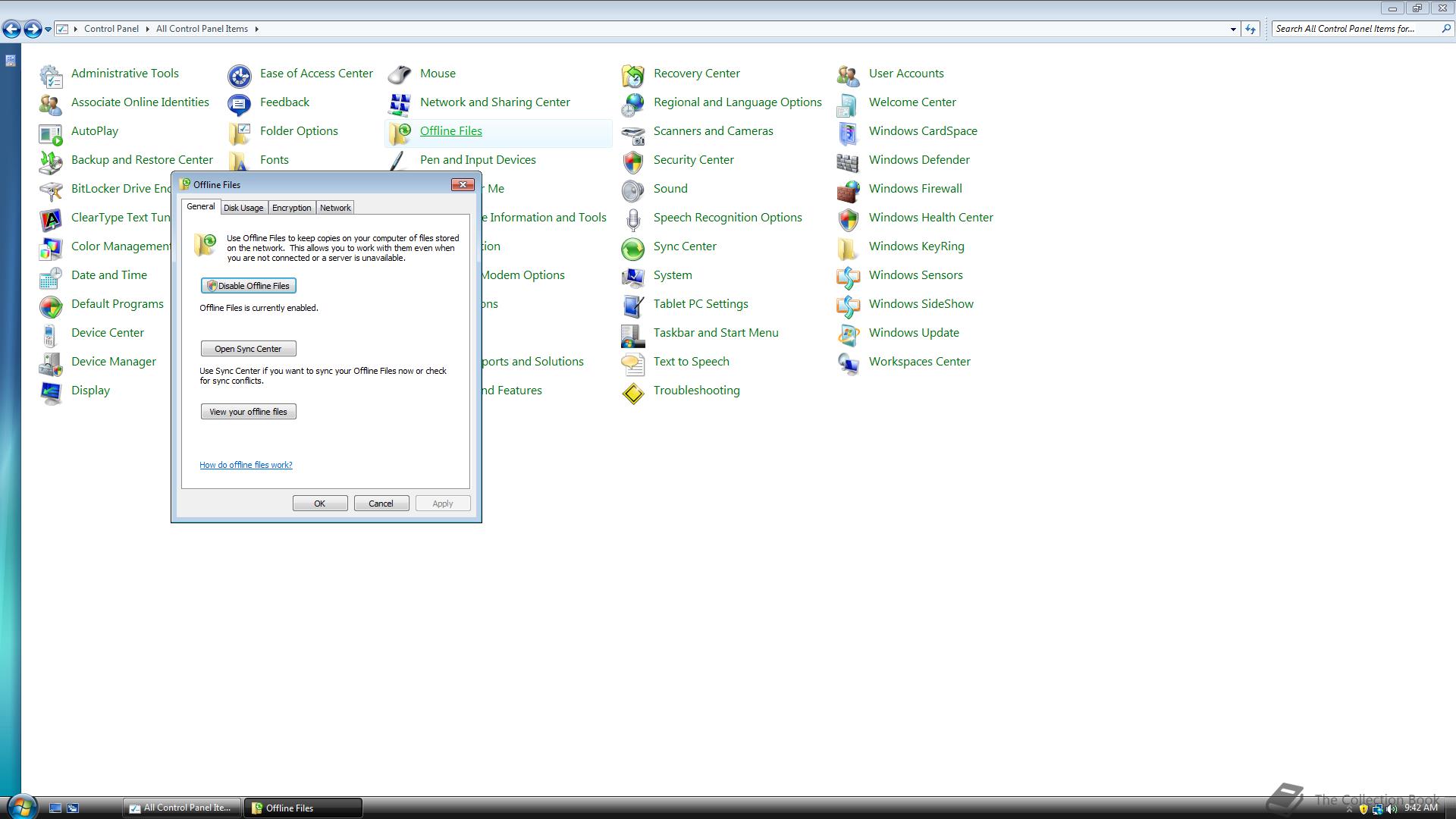The width and height of the screenshot is (1456, 819).
Task: Switch to the Network tab
Action: (335, 208)
